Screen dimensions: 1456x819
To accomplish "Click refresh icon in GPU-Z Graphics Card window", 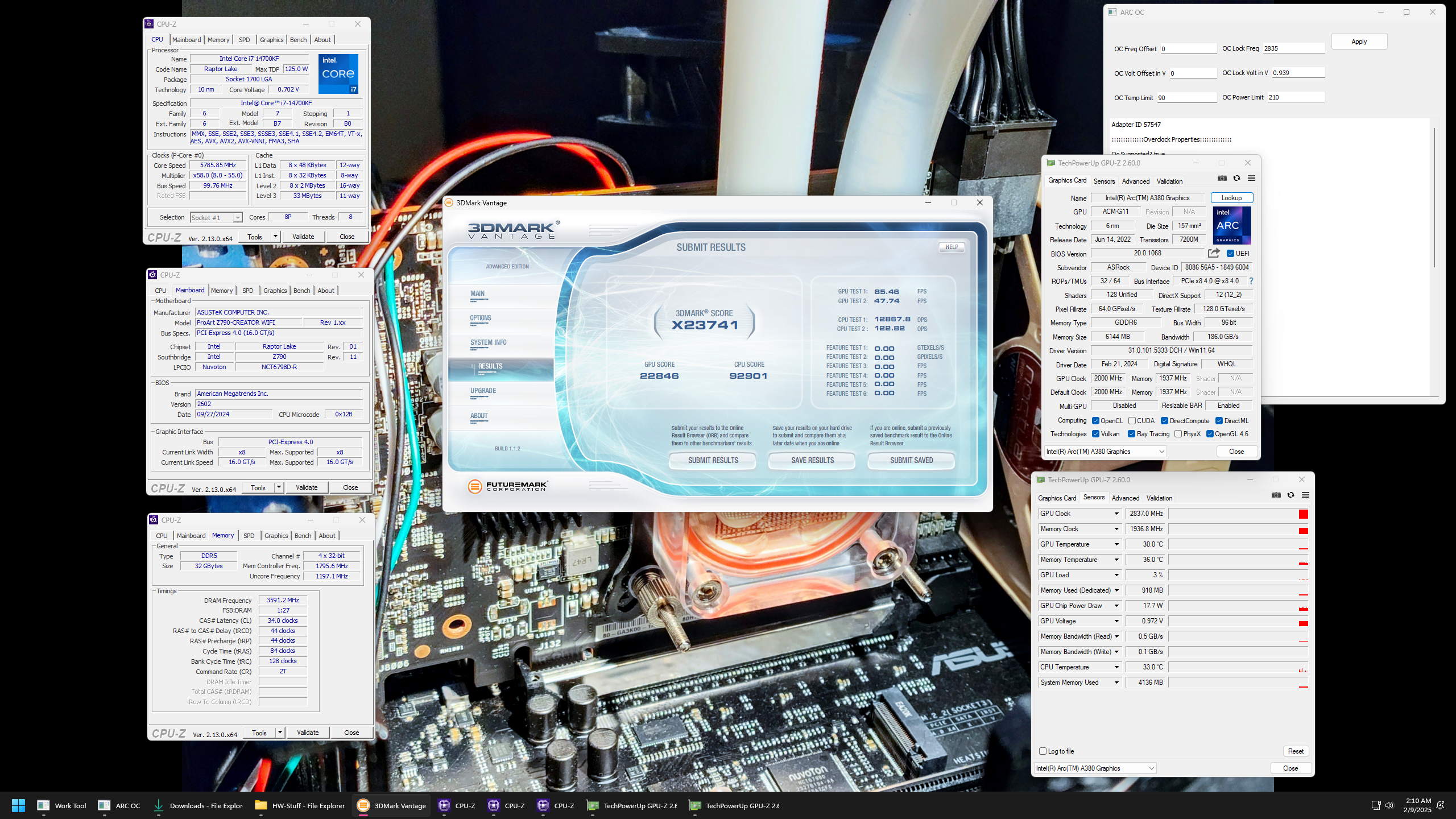I will point(1236,178).
